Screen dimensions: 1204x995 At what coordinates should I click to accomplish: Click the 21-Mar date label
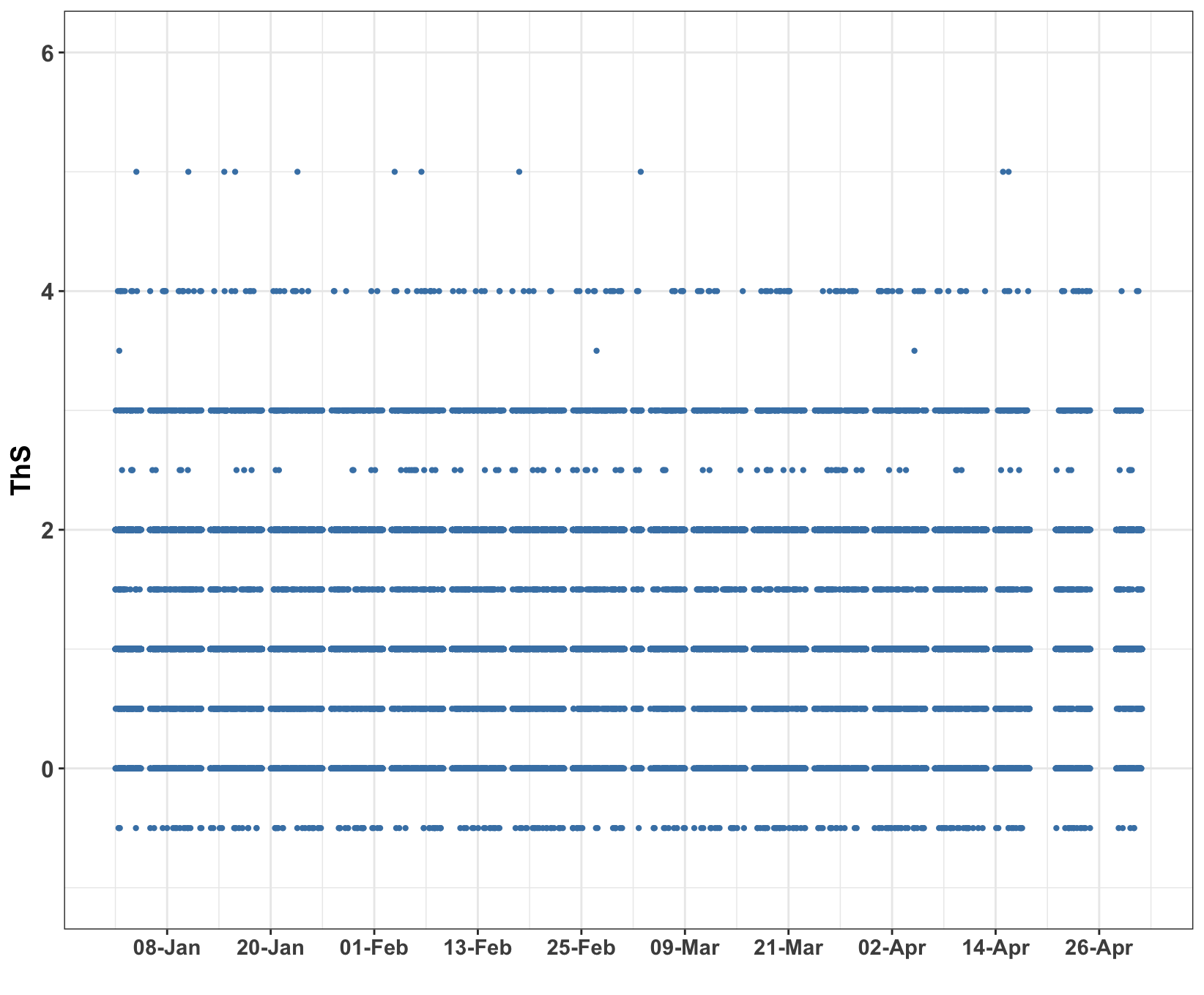click(789, 948)
